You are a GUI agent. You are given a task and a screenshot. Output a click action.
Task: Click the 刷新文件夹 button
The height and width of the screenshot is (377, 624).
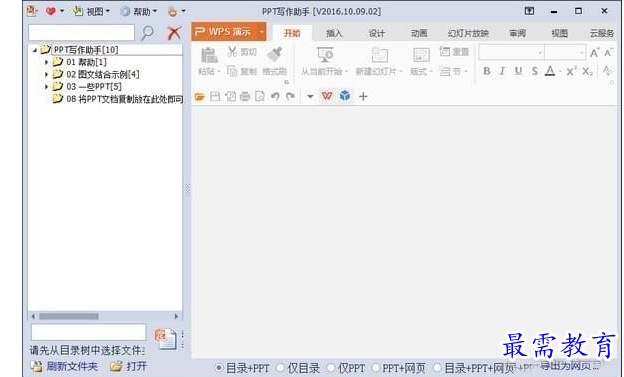tap(64, 366)
